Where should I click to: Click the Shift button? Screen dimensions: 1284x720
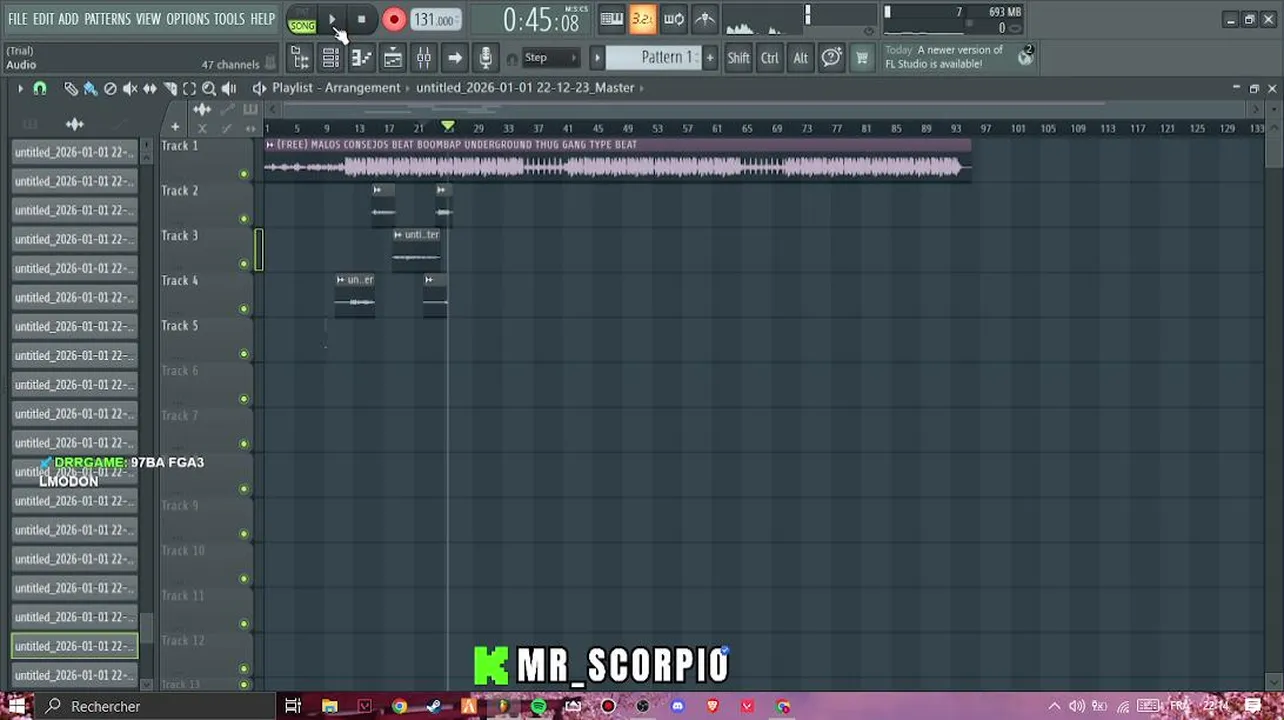coord(738,58)
